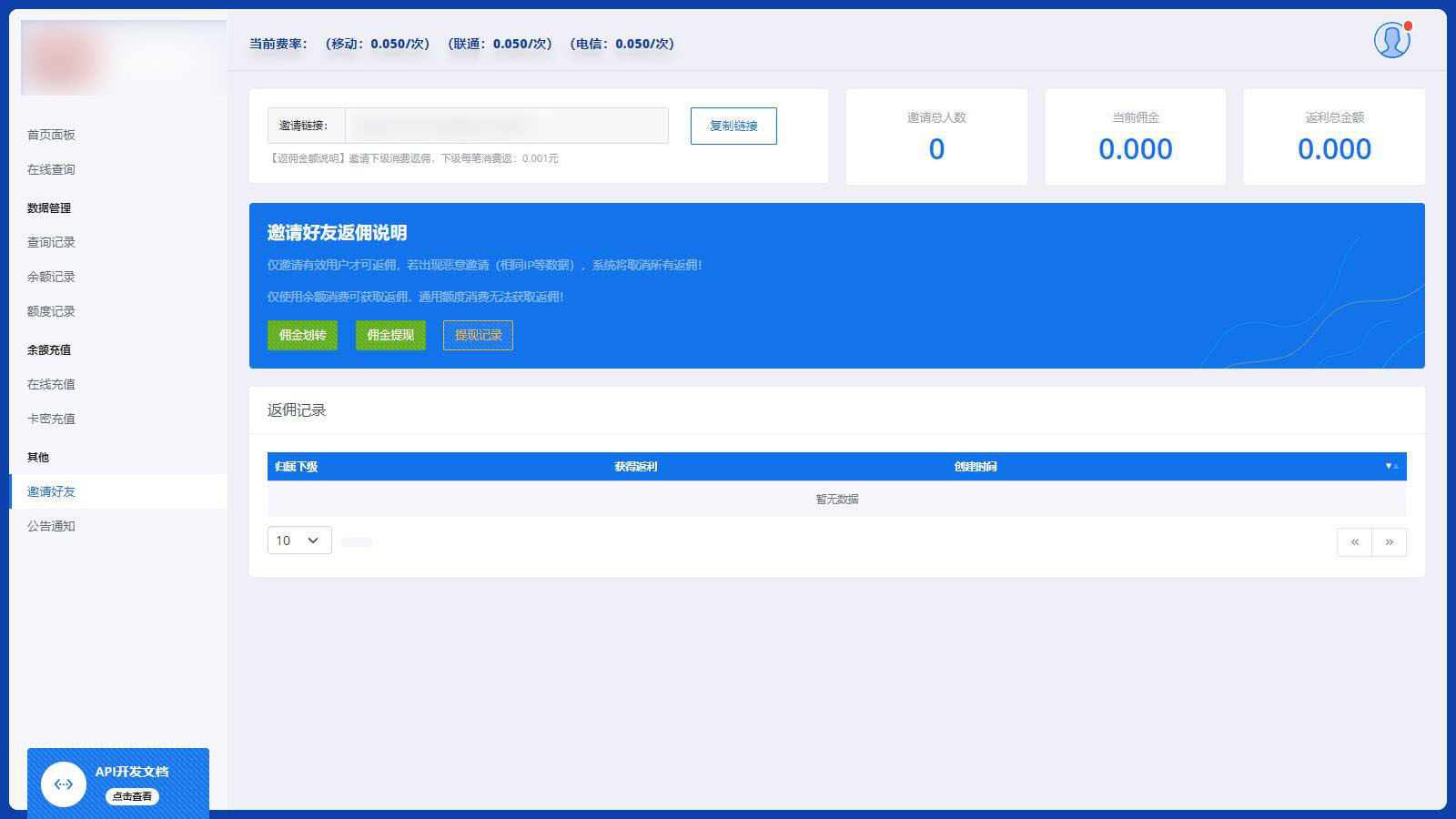Go to next page with » arrow
1456x819 pixels.
point(1389,541)
